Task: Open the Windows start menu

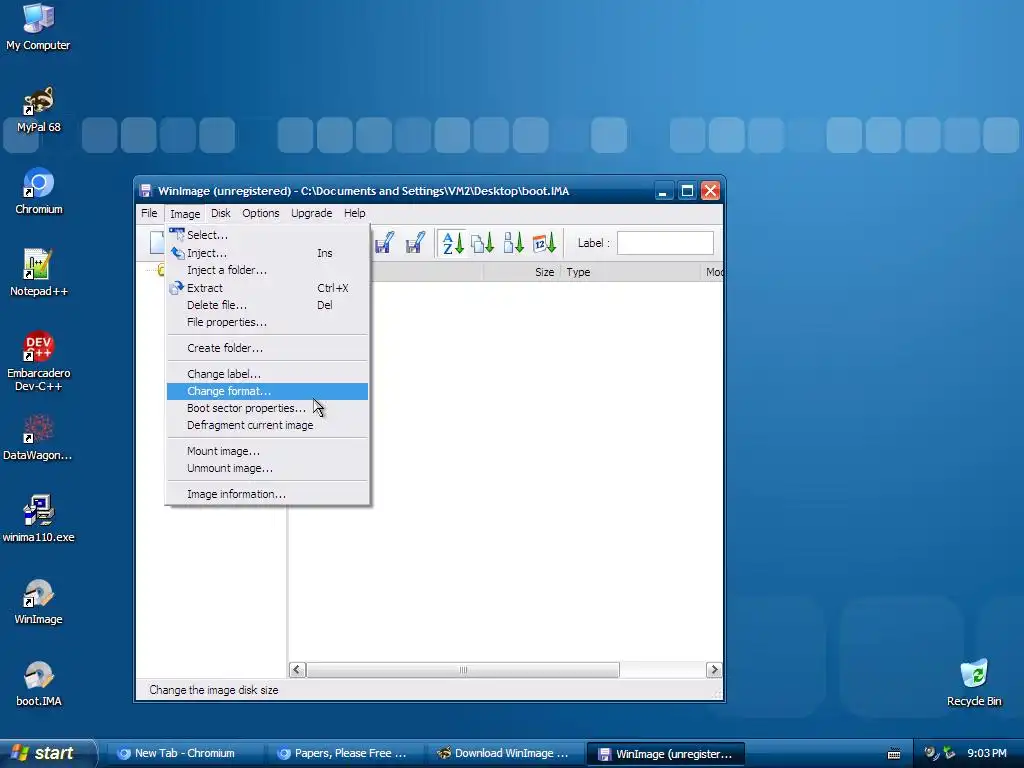Action: [x=47, y=753]
